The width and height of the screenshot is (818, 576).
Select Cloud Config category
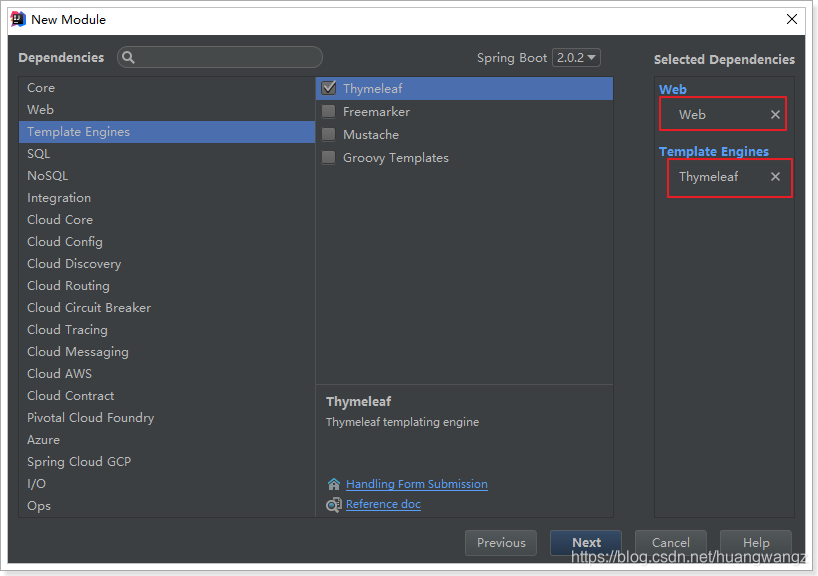(x=167, y=242)
